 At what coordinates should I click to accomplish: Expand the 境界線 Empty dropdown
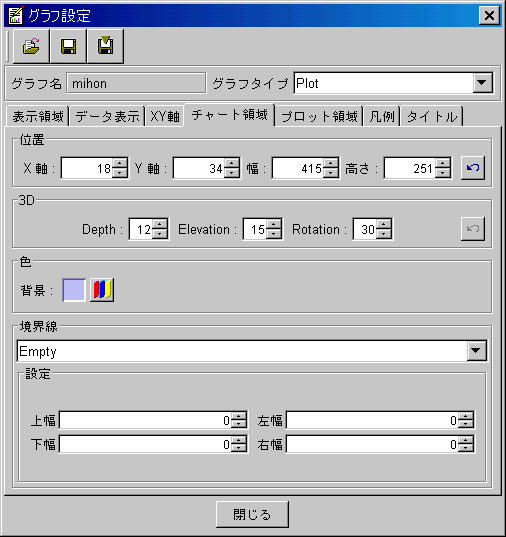(476, 351)
